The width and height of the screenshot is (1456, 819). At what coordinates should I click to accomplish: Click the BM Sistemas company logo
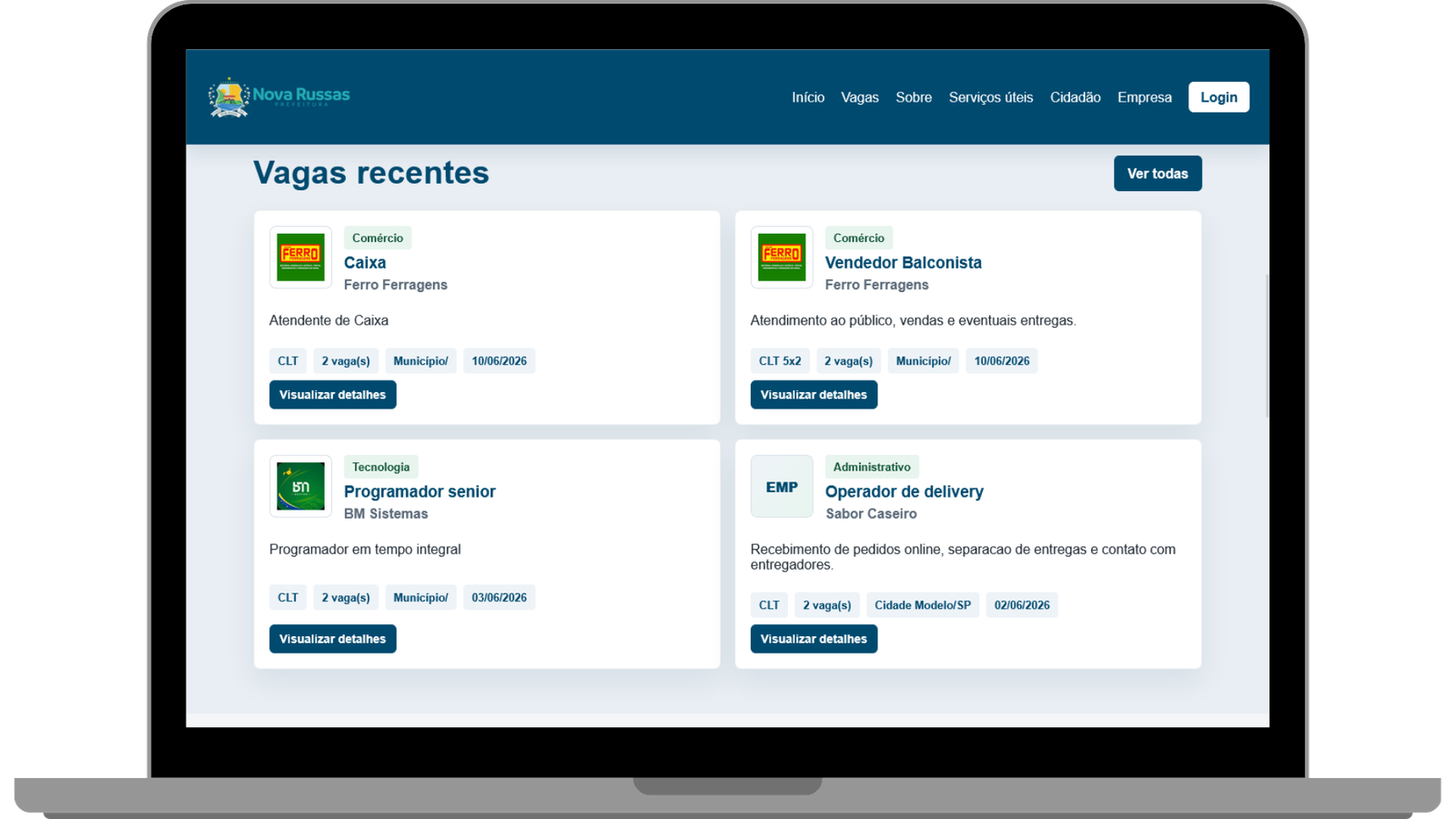(300, 487)
